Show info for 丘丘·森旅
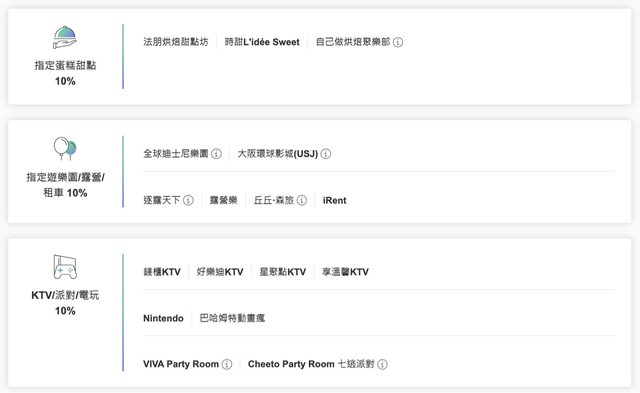 [x=302, y=200]
